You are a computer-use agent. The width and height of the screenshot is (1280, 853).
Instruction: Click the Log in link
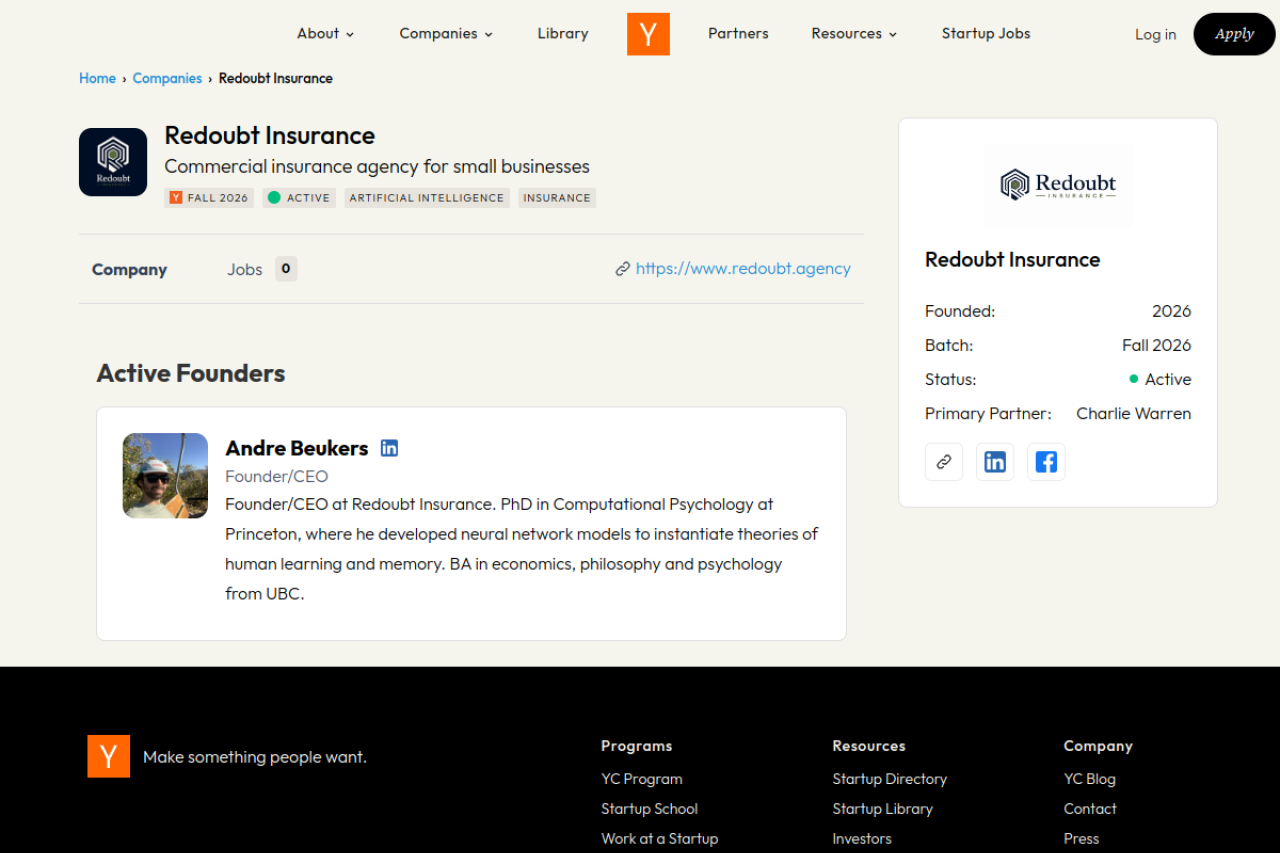[x=1155, y=34]
